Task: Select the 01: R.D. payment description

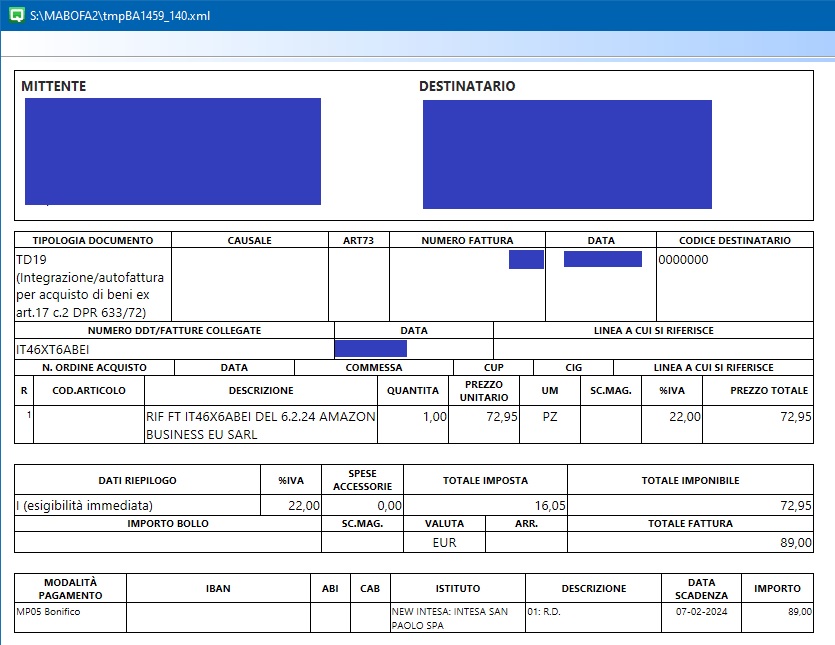Action: (544, 611)
